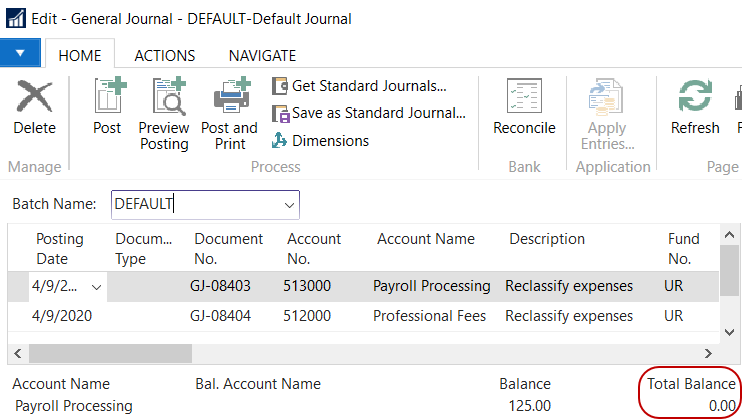Click Get Standard Journals
The height and width of the screenshot is (420, 742).
[x=368, y=86]
